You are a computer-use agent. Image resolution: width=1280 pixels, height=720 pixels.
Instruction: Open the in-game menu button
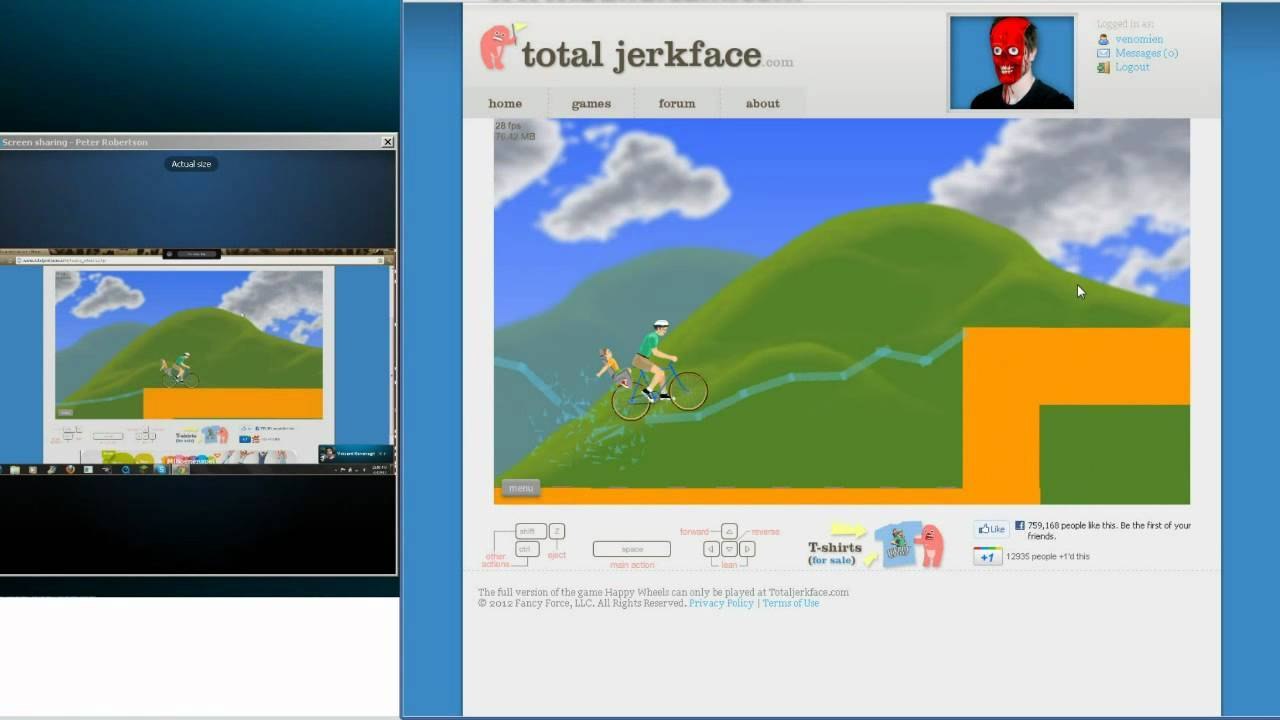click(x=520, y=488)
